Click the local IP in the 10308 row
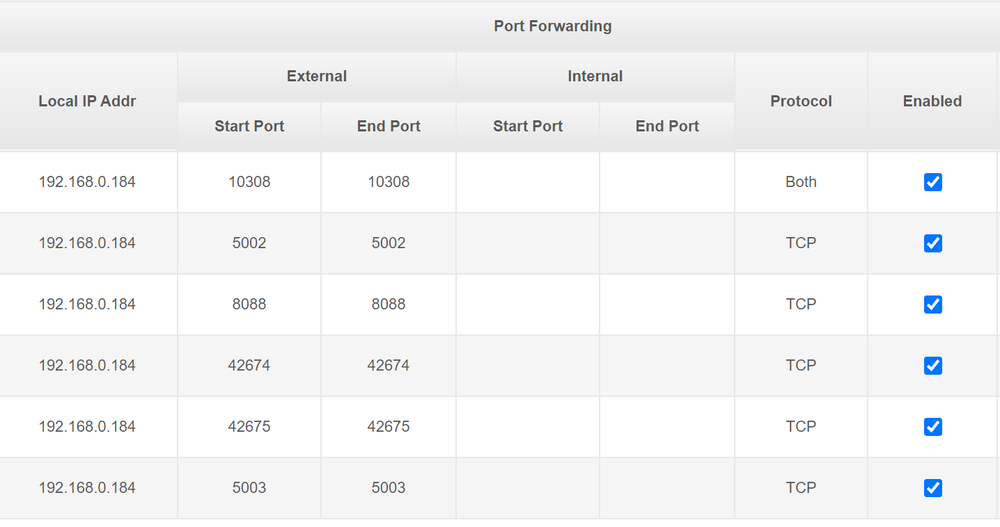 click(x=87, y=182)
